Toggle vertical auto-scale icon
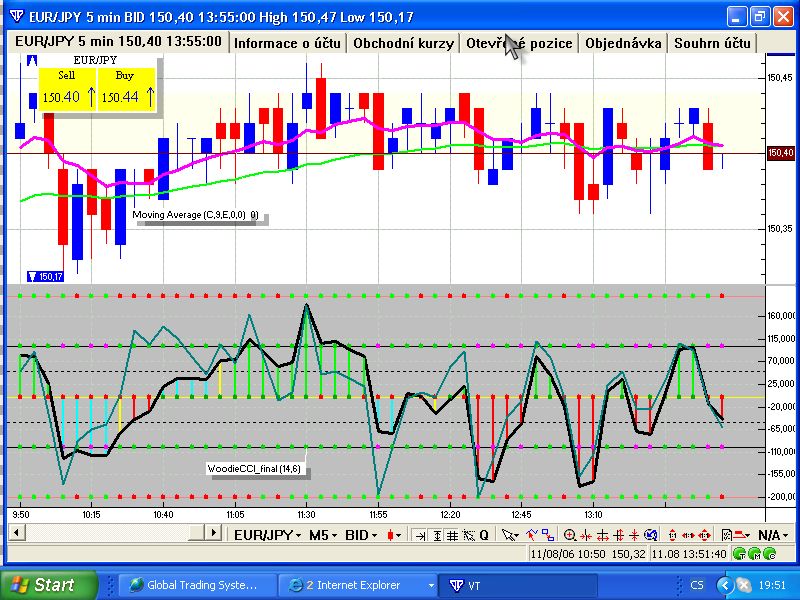Viewport: 800px width, 600px height. (x=437, y=536)
